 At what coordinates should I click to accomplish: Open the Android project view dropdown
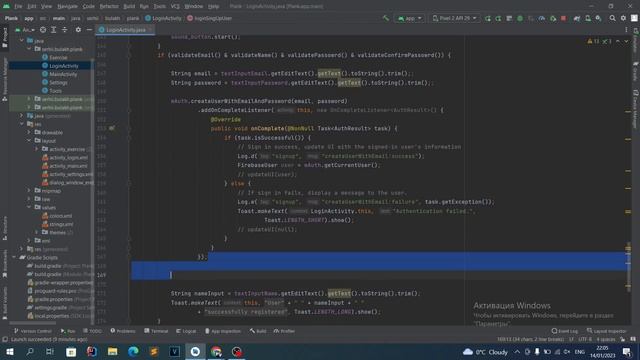(x=25, y=30)
